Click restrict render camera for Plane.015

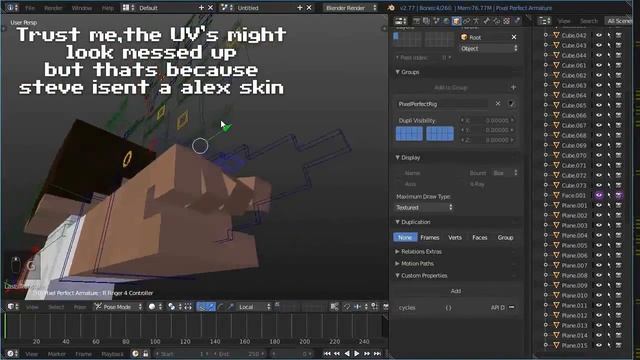click(x=619, y=345)
